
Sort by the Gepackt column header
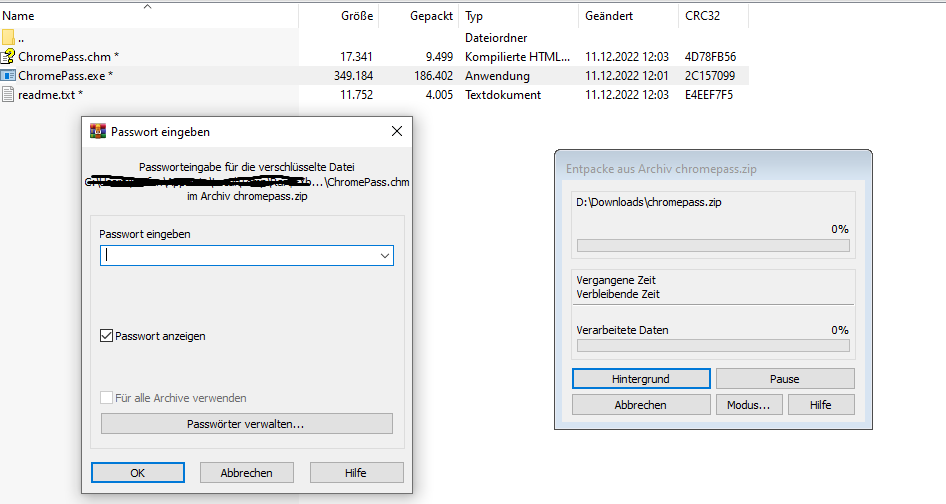(431, 16)
